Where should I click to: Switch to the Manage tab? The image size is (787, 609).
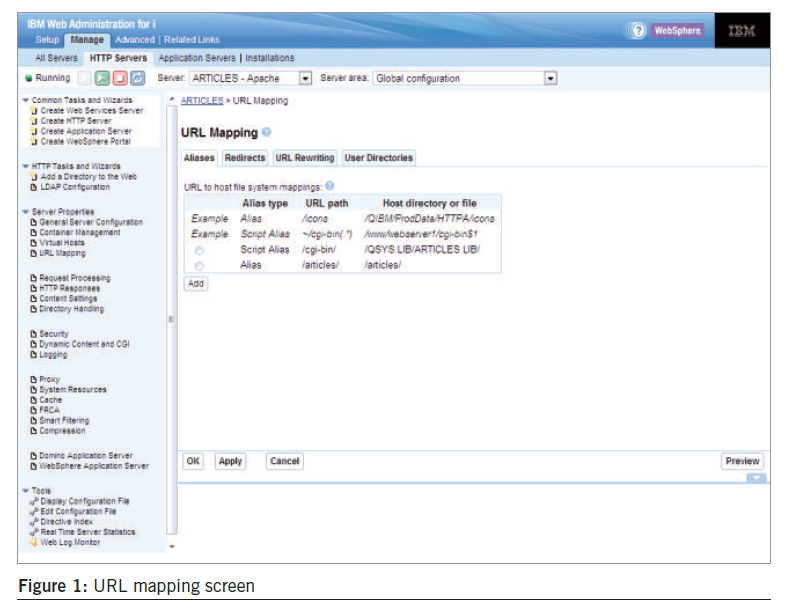coord(87,40)
